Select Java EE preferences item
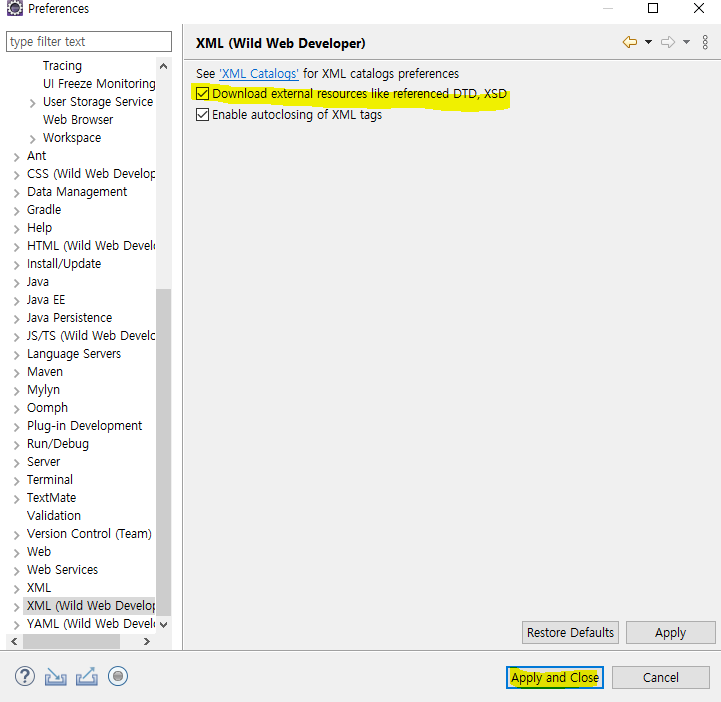Screen dimensions: 721x702 tap(46, 300)
